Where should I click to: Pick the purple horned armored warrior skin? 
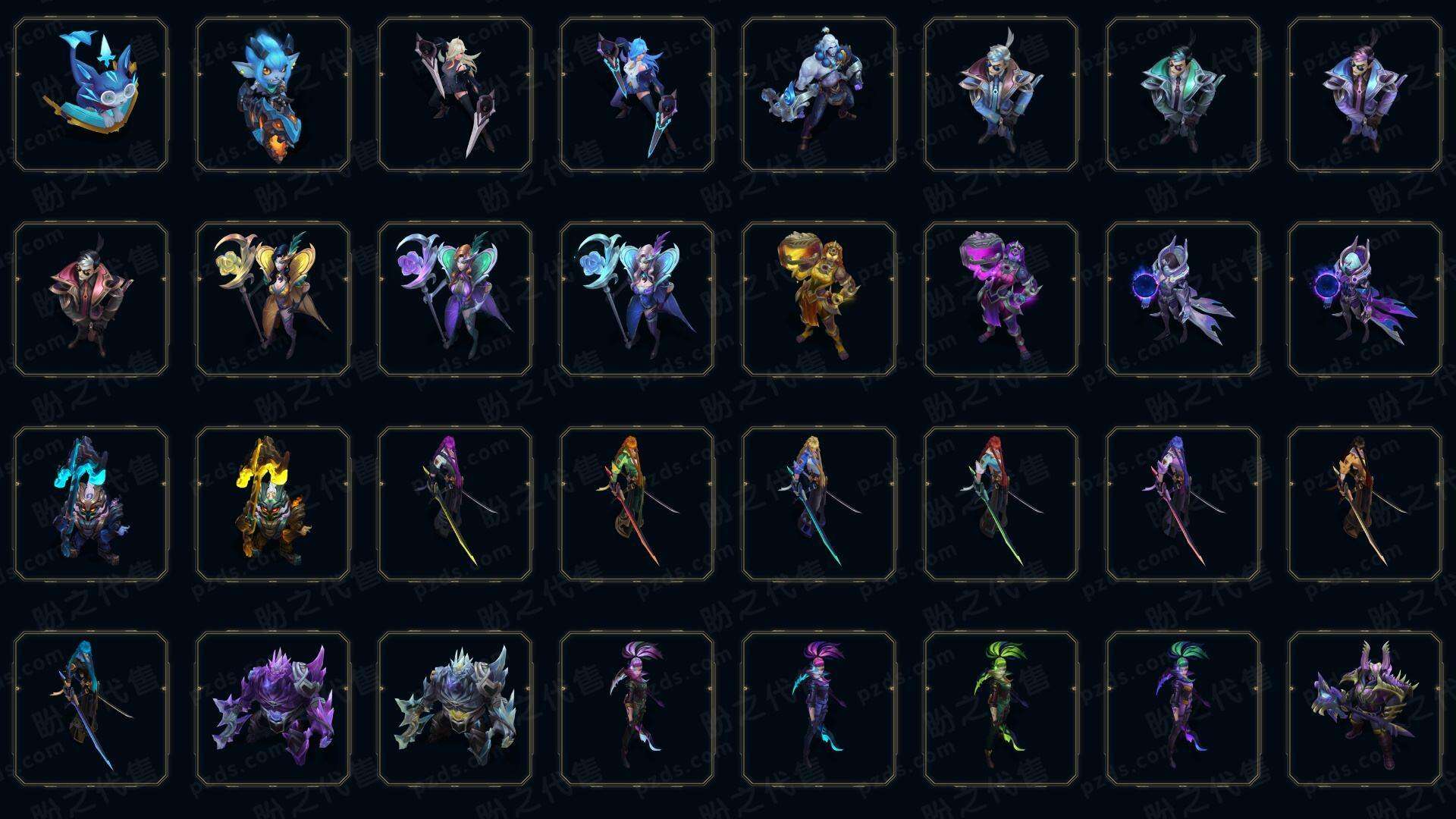coord(1365,708)
